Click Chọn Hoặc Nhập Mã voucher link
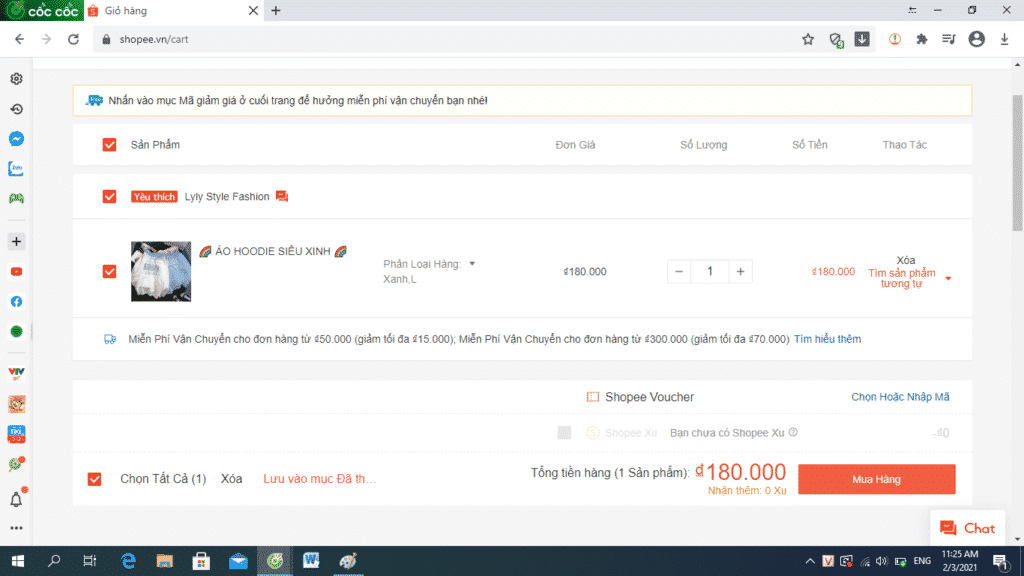The width and height of the screenshot is (1024, 576). pyautogui.click(x=900, y=396)
